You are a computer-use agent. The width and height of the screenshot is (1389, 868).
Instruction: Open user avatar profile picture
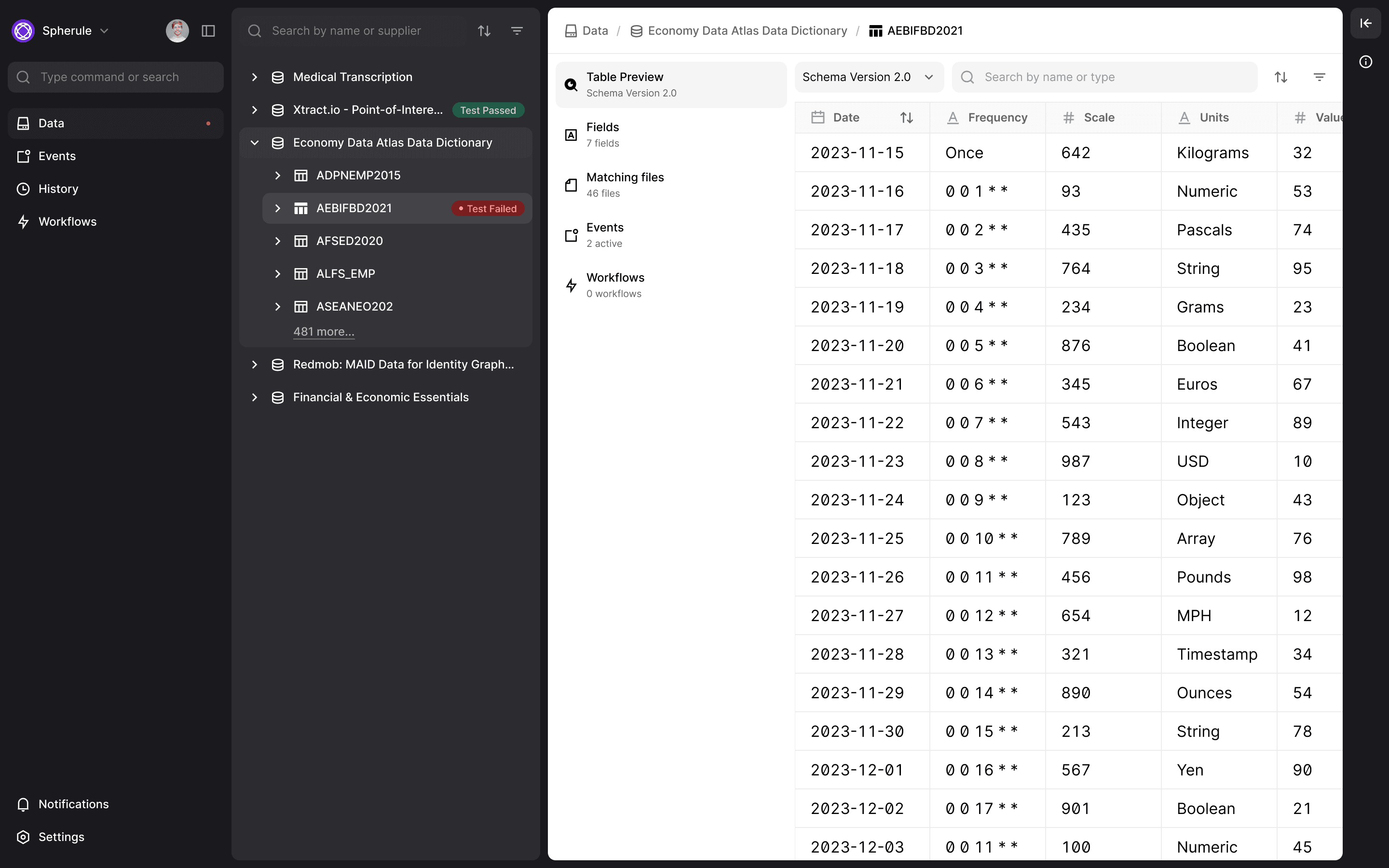(177, 31)
